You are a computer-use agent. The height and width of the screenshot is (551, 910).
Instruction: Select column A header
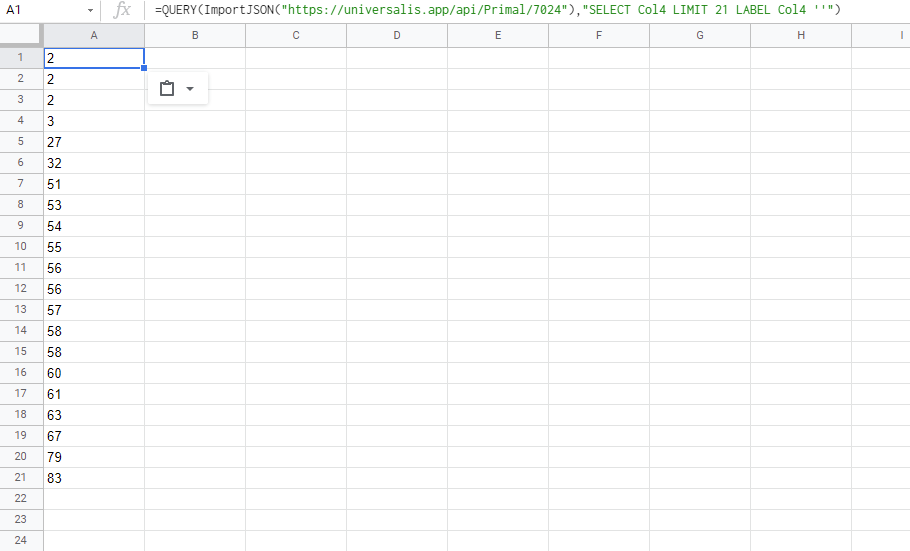pyautogui.click(x=94, y=35)
